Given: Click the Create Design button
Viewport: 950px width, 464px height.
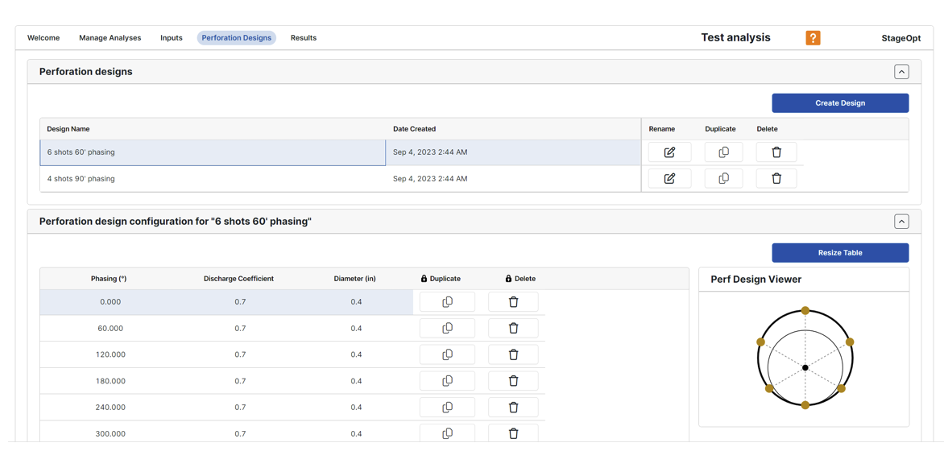Looking at the screenshot, I should point(840,103).
